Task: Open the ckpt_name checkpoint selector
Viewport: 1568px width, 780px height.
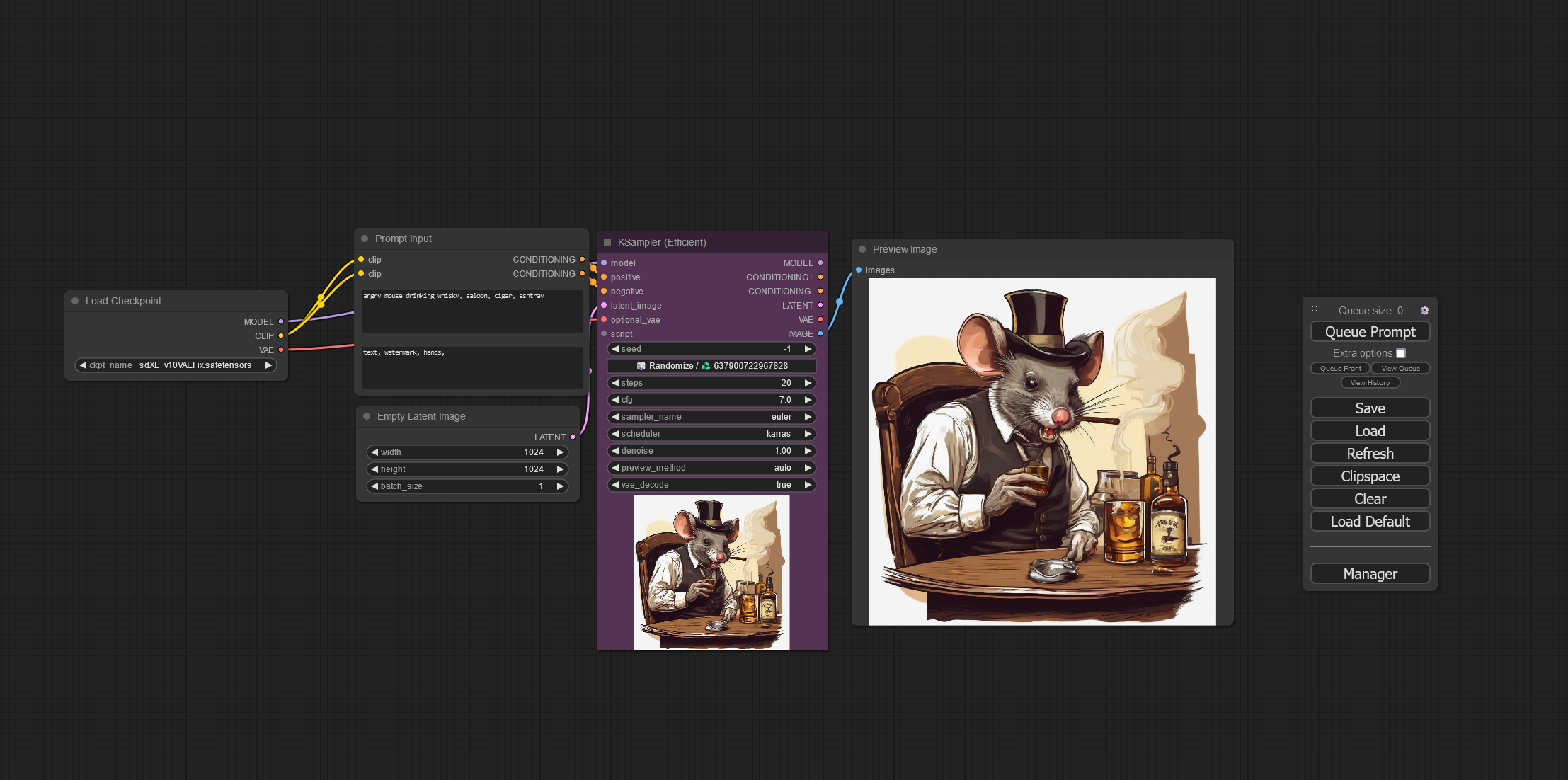Action: coord(176,365)
